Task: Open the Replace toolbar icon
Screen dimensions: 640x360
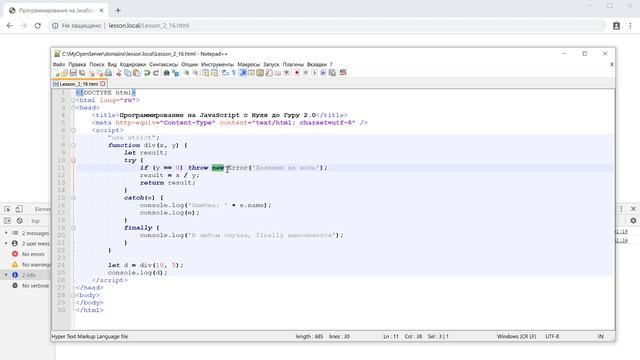Action: point(176,73)
